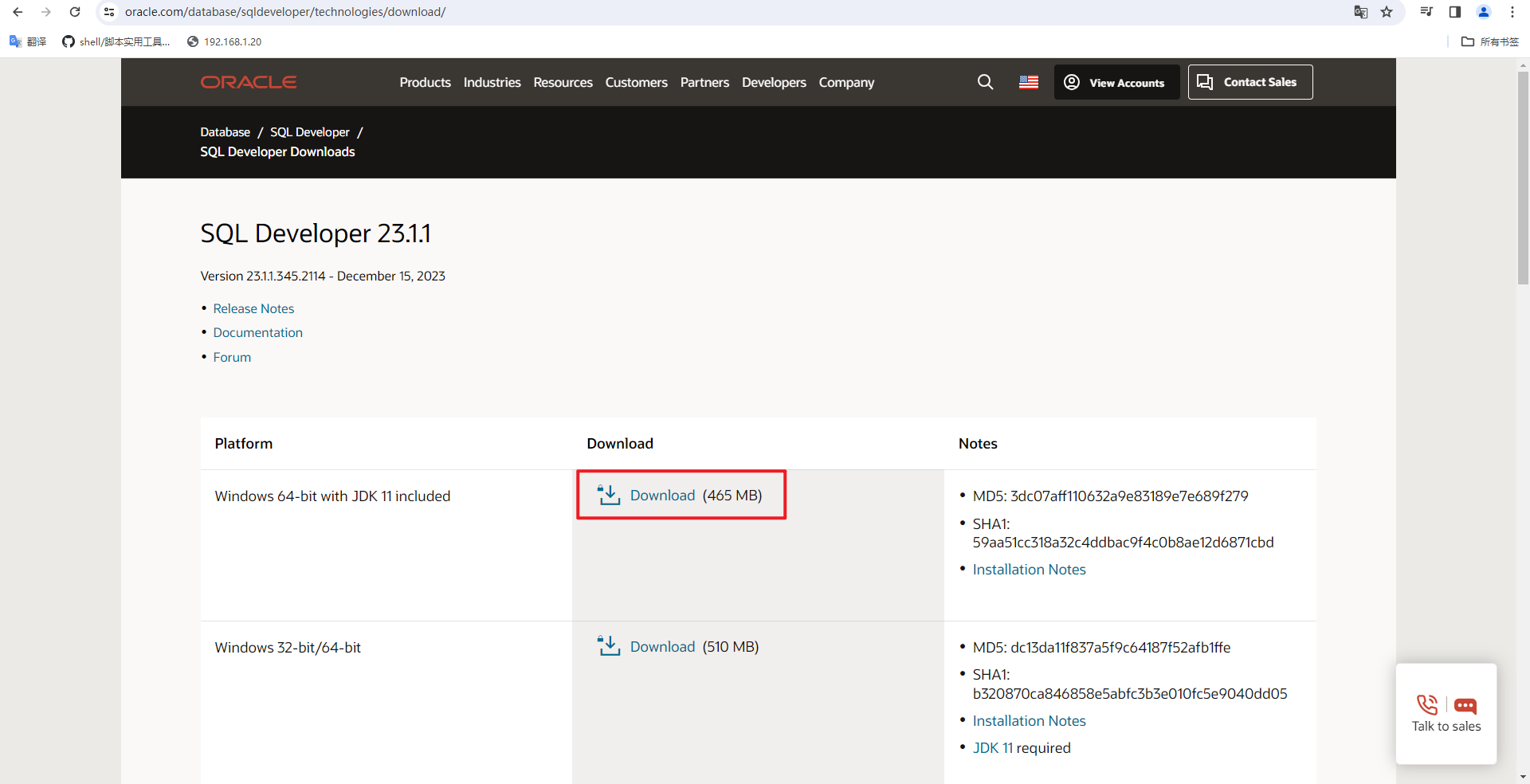Open the Talk to sales chat widget
The image size is (1530, 784).
pyautogui.click(x=1446, y=714)
